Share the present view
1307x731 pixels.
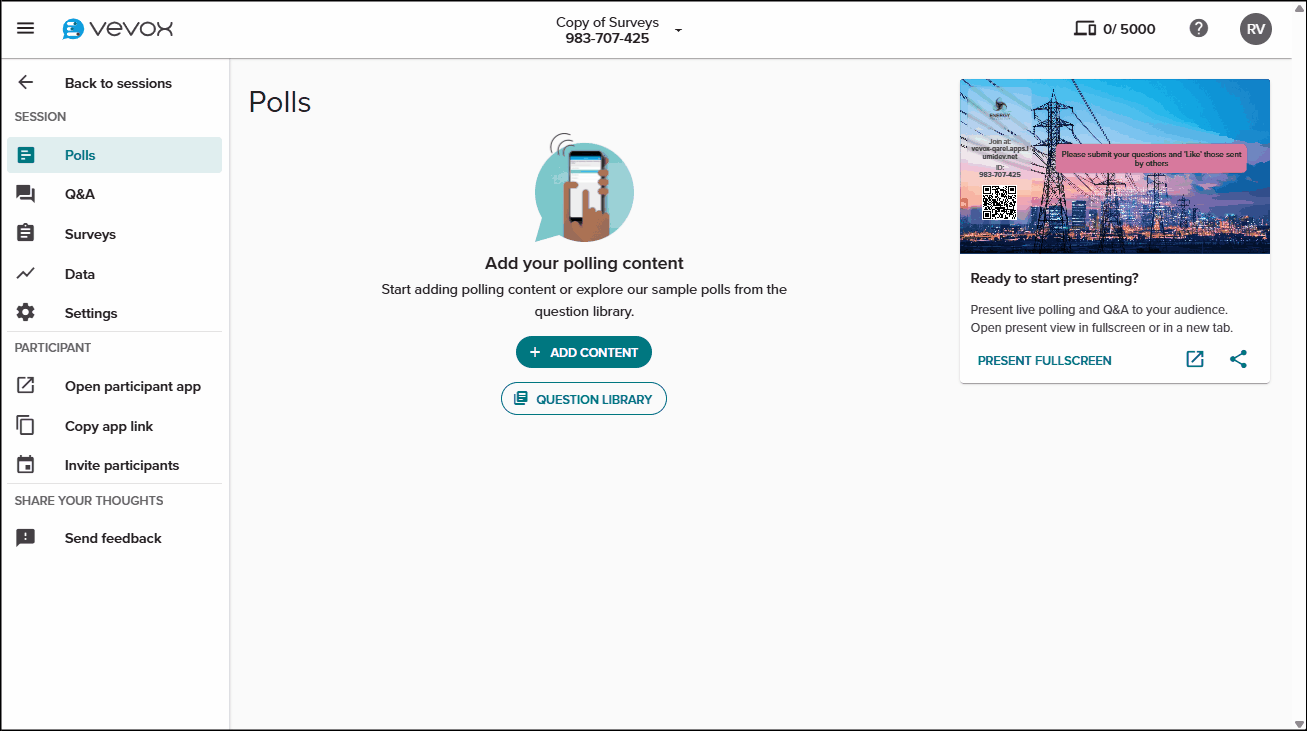[x=1238, y=359]
